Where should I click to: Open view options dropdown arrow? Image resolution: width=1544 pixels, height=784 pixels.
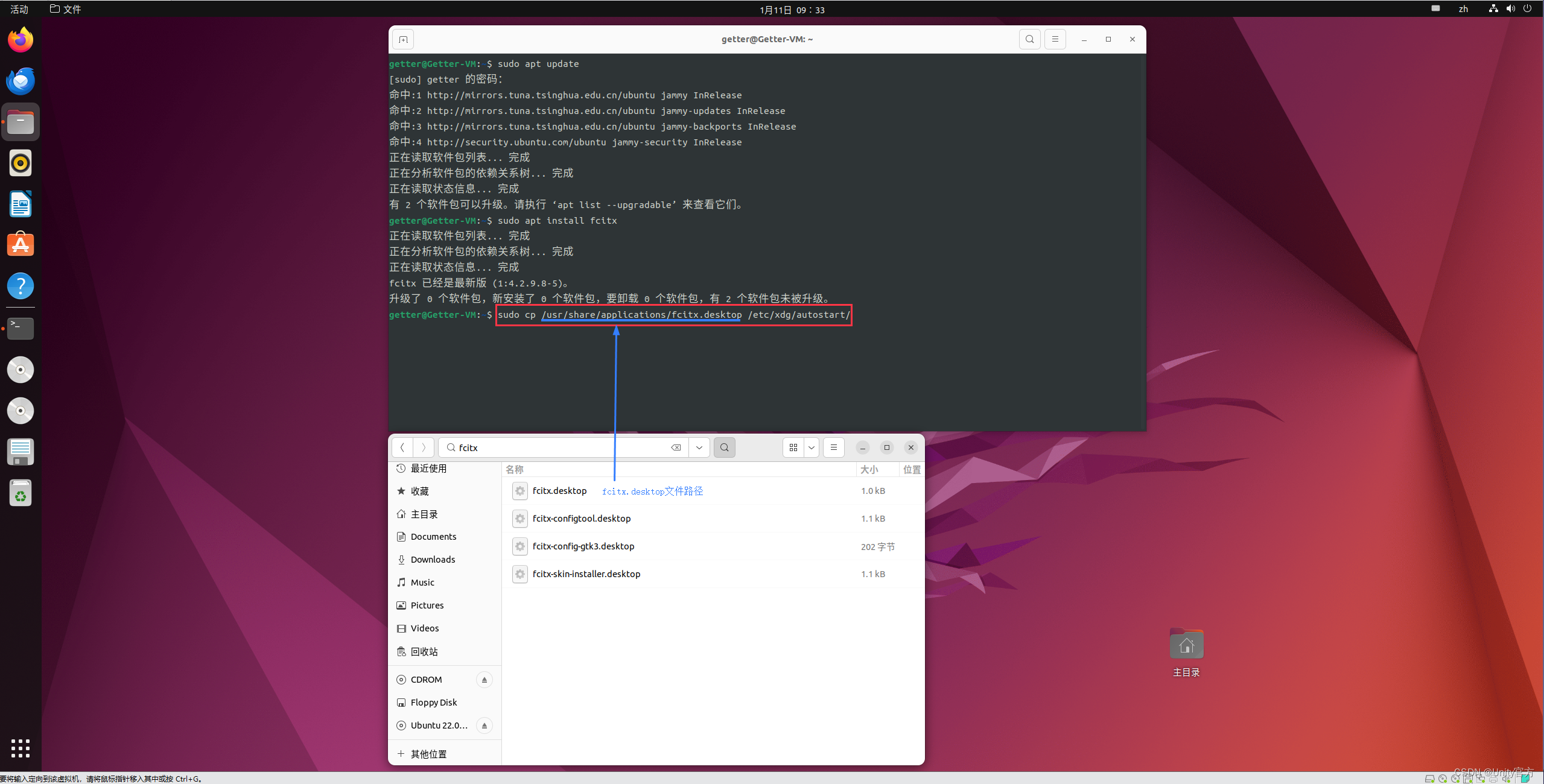(812, 447)
